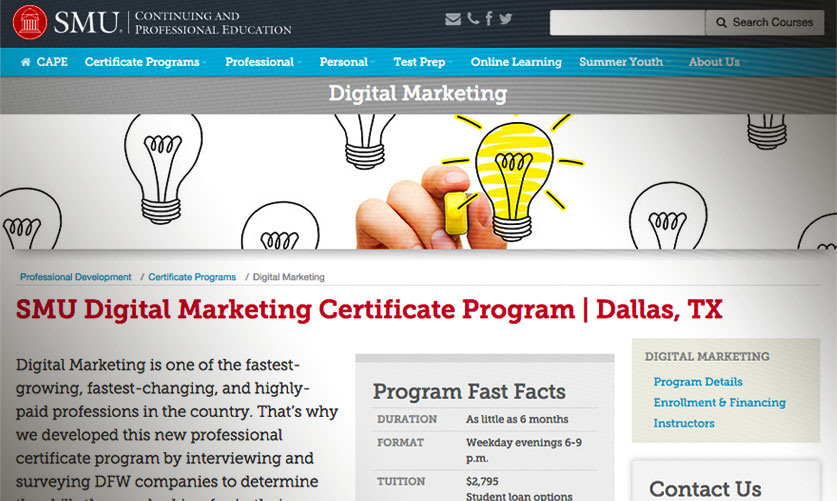The height and width of the screenshot is (501, 837).
Task: Click the email envelope icon
Action: coord(453,19)
